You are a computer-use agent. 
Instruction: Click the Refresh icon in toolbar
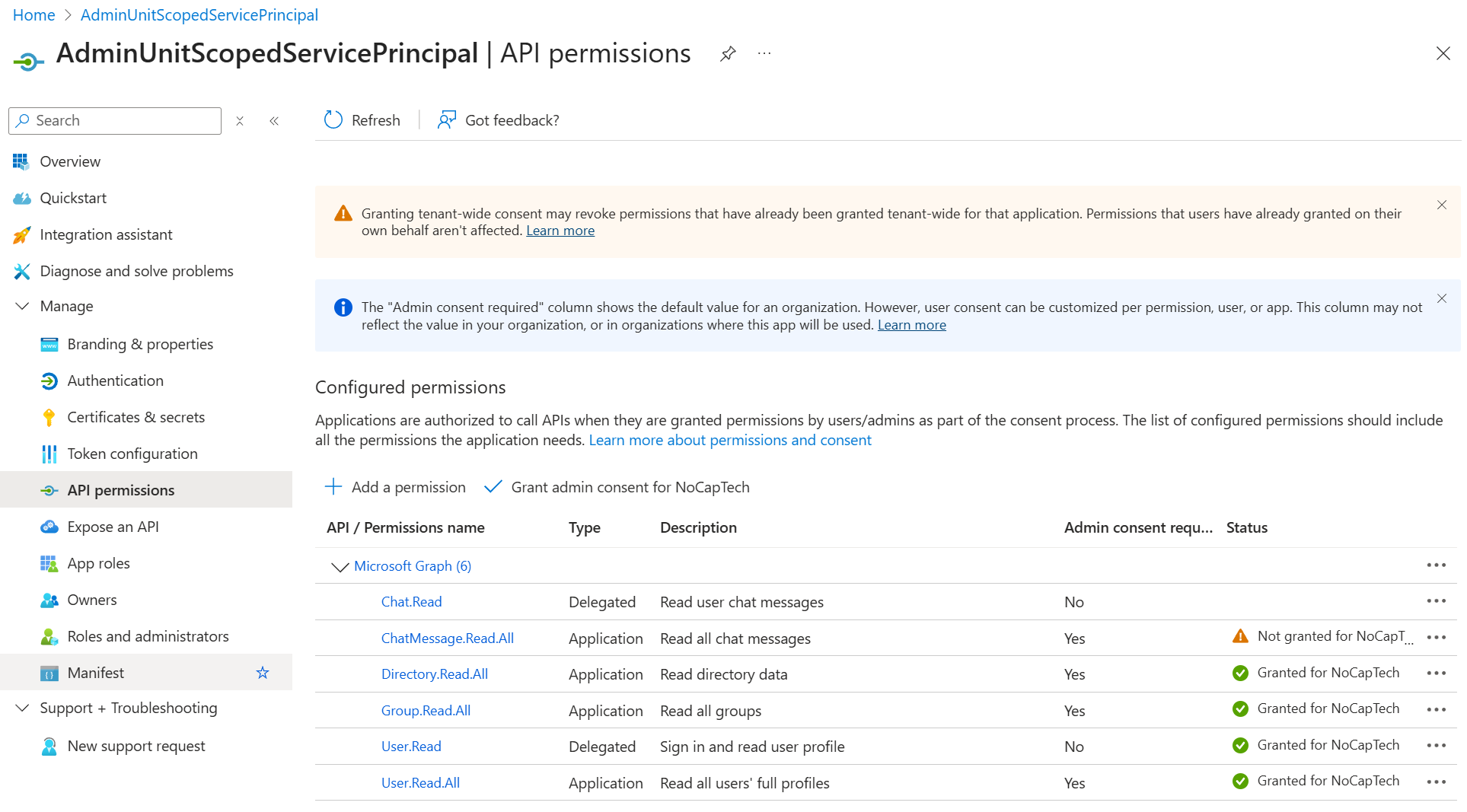point(333,120)
